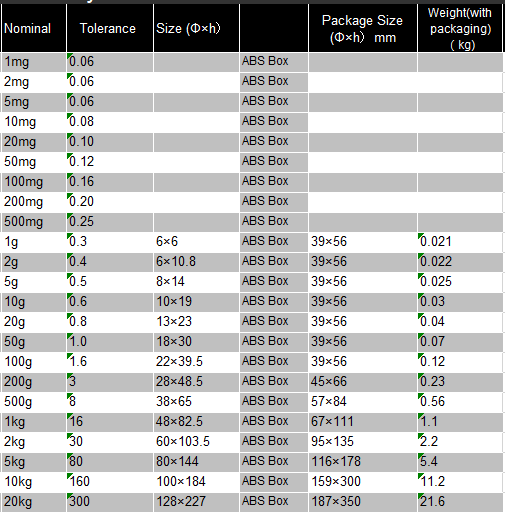This screenshot has width=505, height=512.
Task: Click the 160 tolerance cell for 10kg
Action: (x=110, y=482)
